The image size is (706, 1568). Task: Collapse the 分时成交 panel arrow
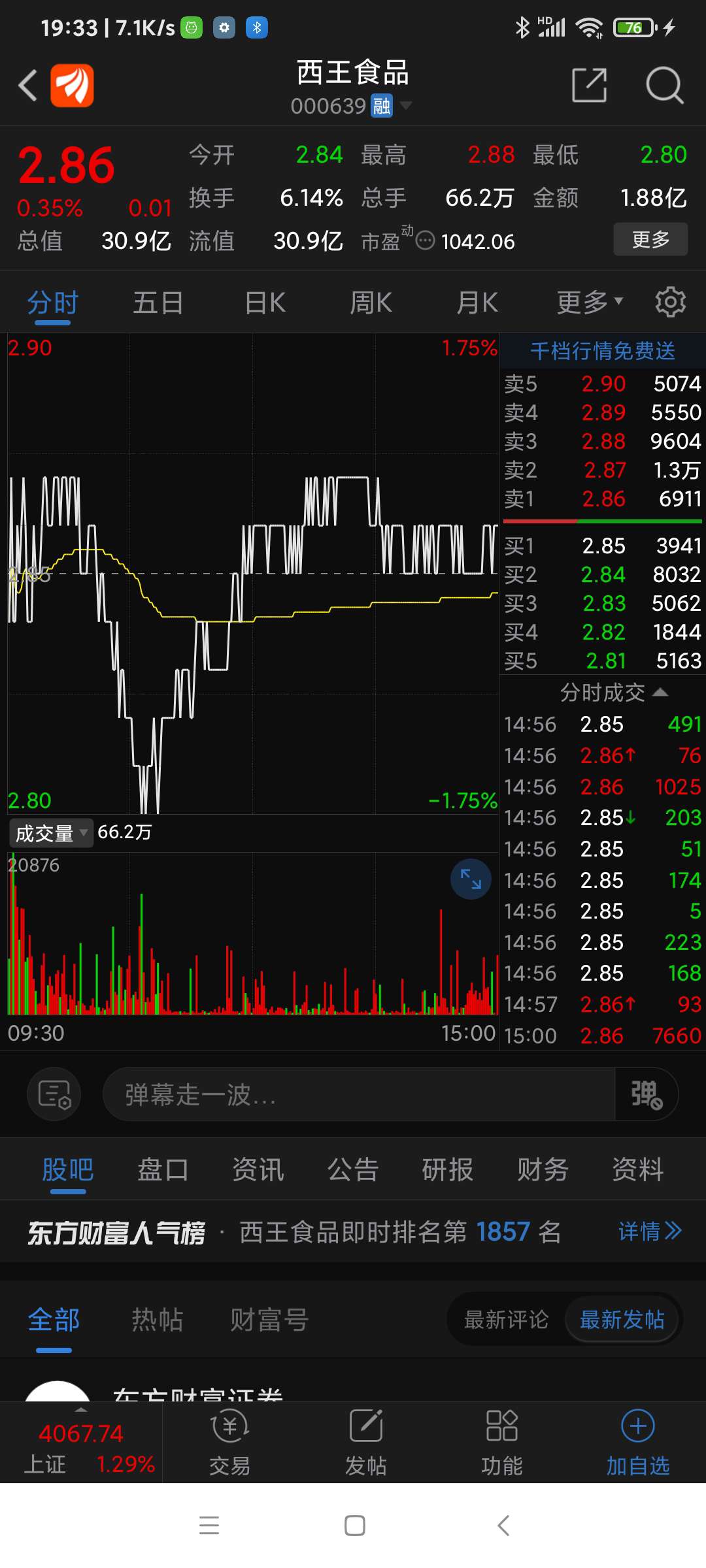point(660,692)
